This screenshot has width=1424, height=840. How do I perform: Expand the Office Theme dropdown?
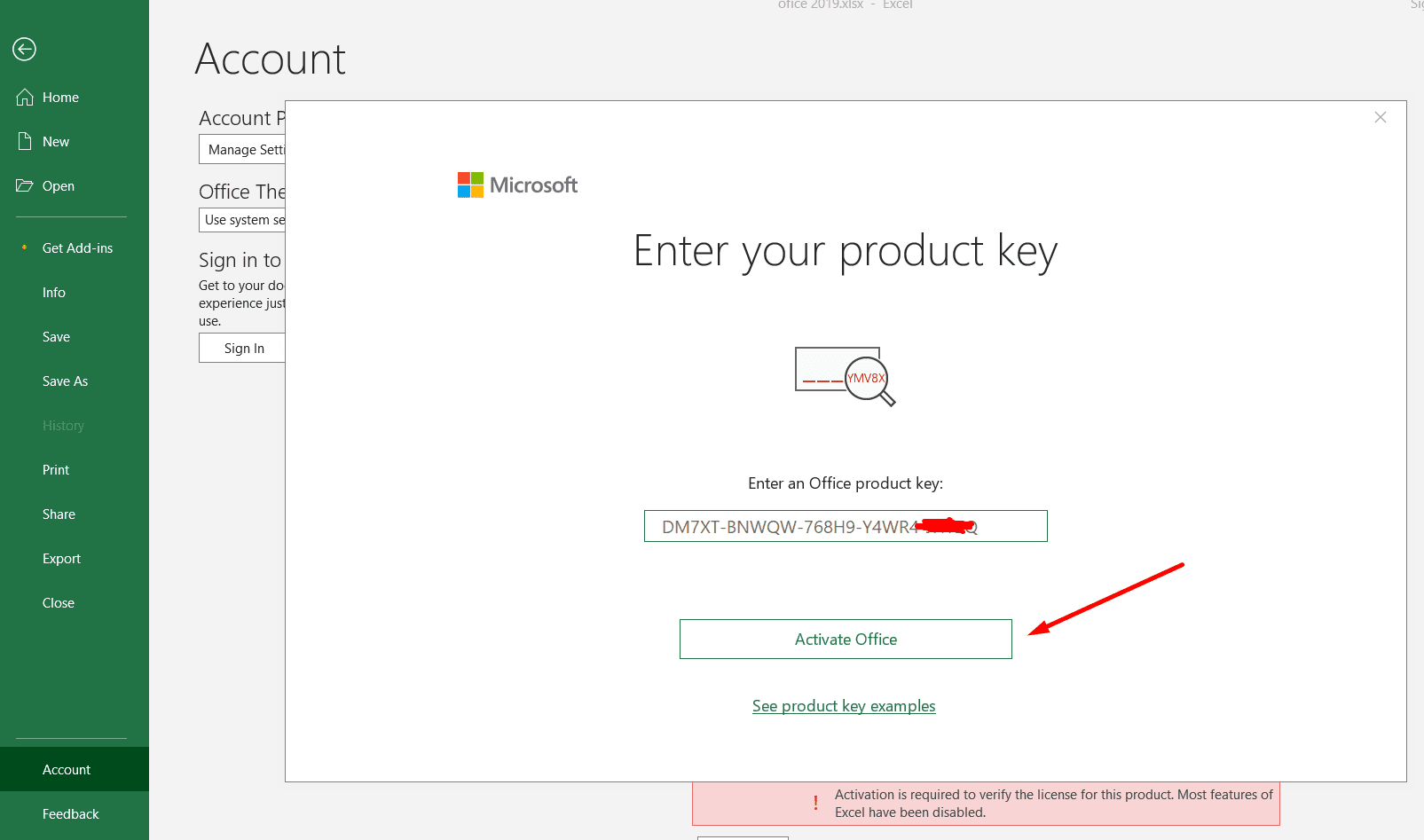click(x=242, y=220)
